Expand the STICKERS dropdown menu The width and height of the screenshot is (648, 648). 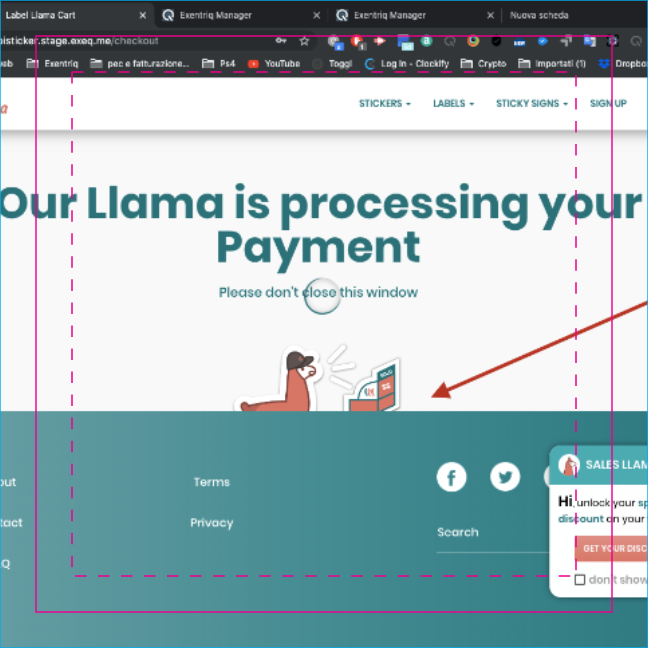coord(384,103)
